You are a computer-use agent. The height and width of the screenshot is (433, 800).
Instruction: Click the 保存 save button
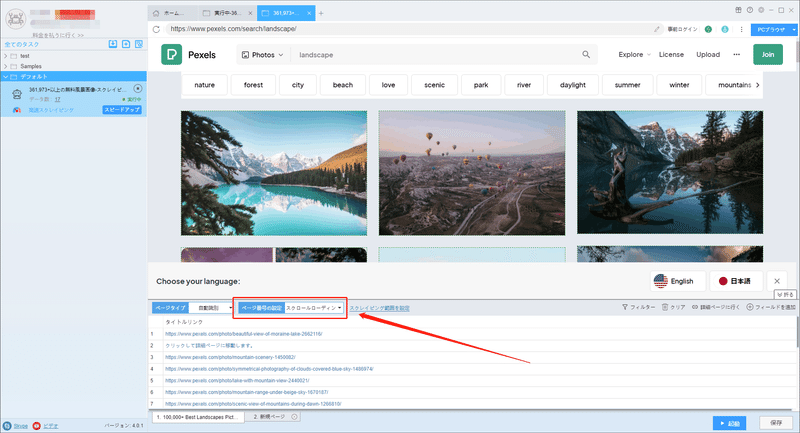click(x=776, y=423)
